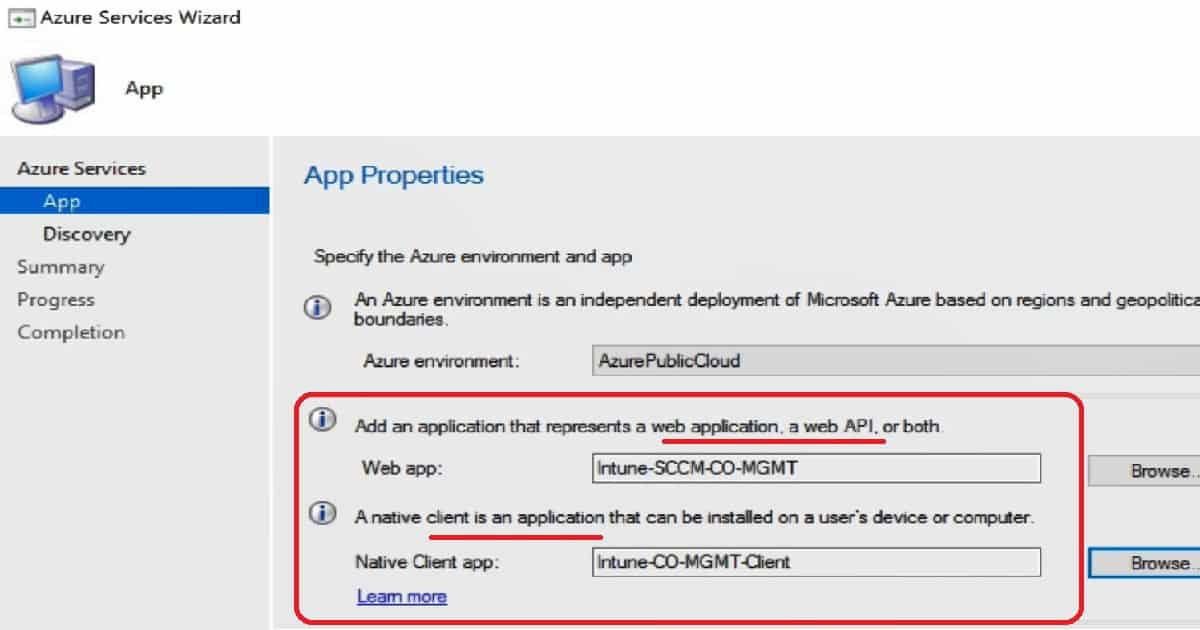
Task: Select Azure Services in the sidebar
Action: click(x=81, y=168)
